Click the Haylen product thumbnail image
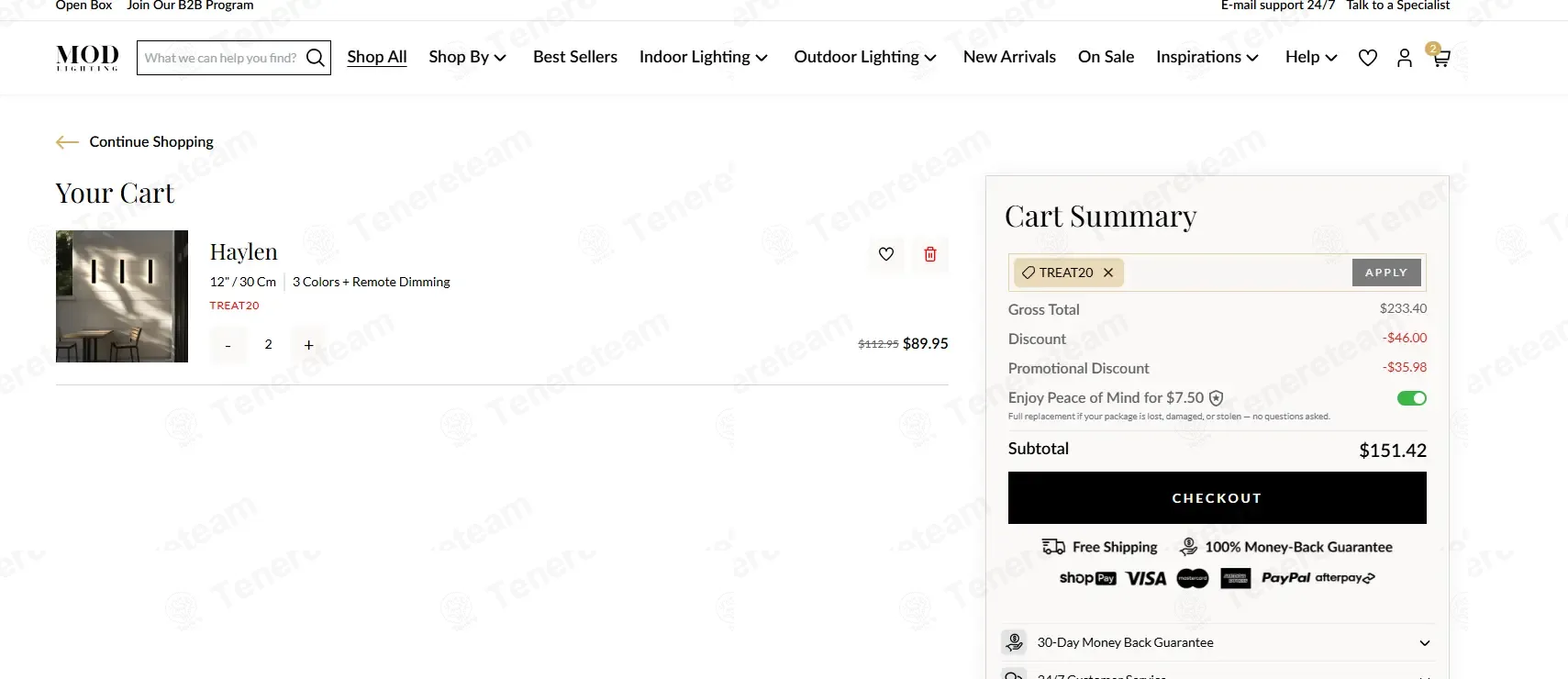The width and height of the screenshot is (1568, 679). coord(122,296)
